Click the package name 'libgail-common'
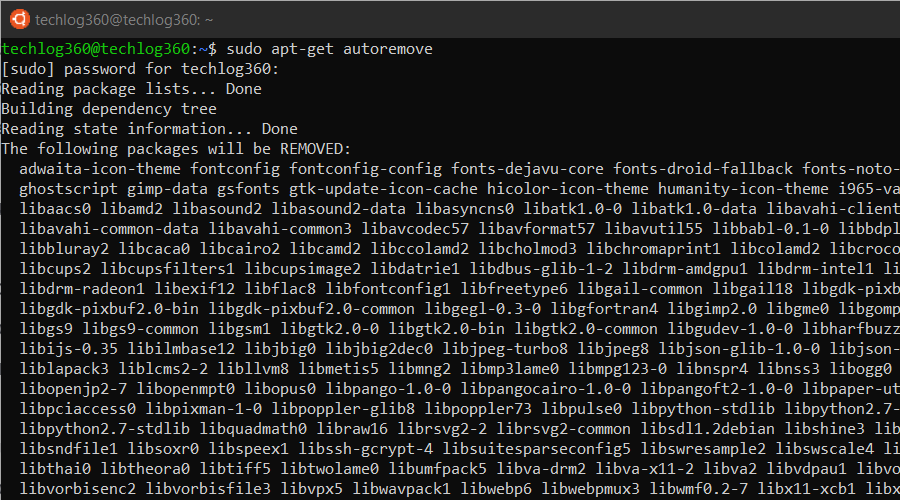This screenshot has height=500, width=900. tap(640, 289)
